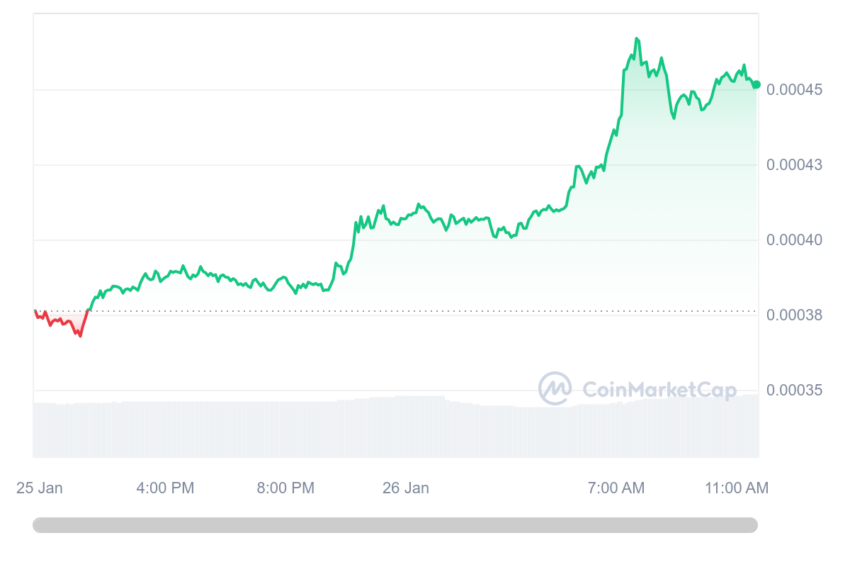
Task: Click the 26 Jan date label
Action: 405,488
